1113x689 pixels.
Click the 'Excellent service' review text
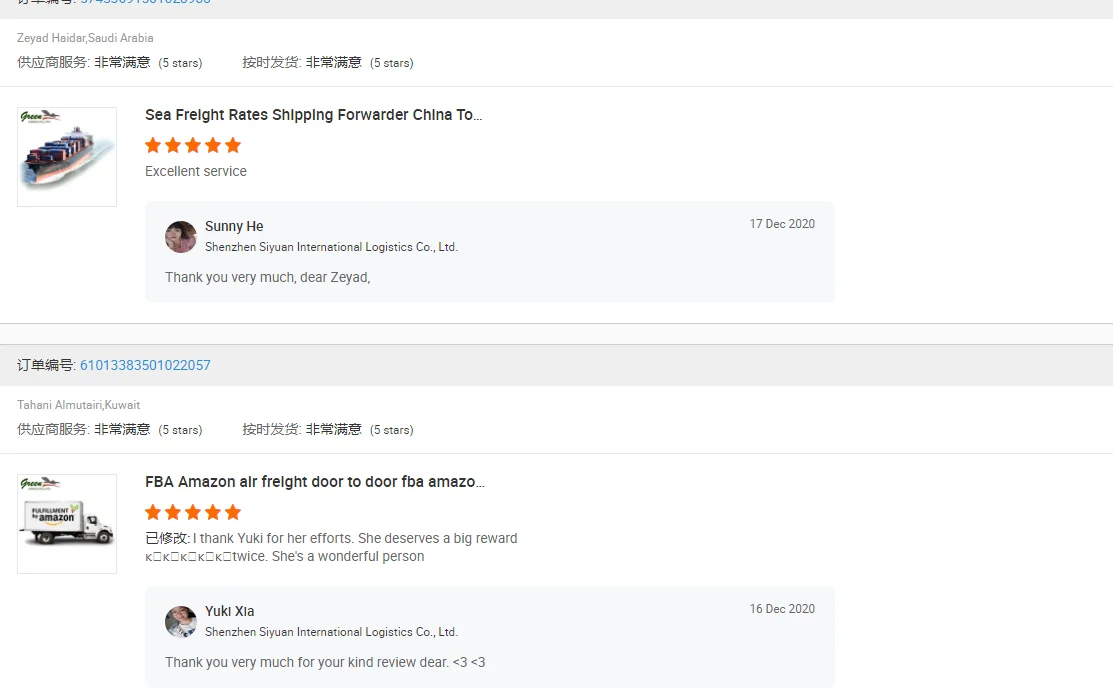tap(196, 171)
